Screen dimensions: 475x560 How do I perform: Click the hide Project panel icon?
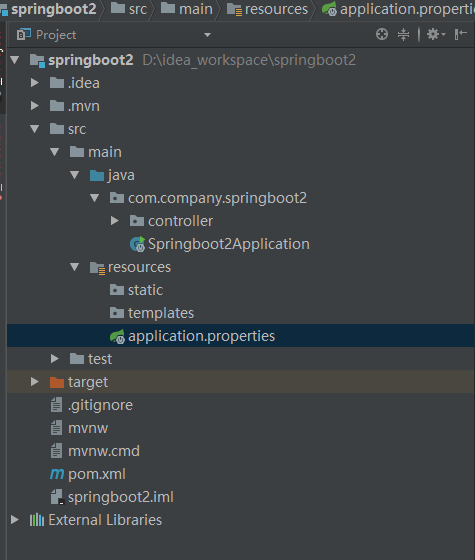pyautogui.click(x=460, y=34)
